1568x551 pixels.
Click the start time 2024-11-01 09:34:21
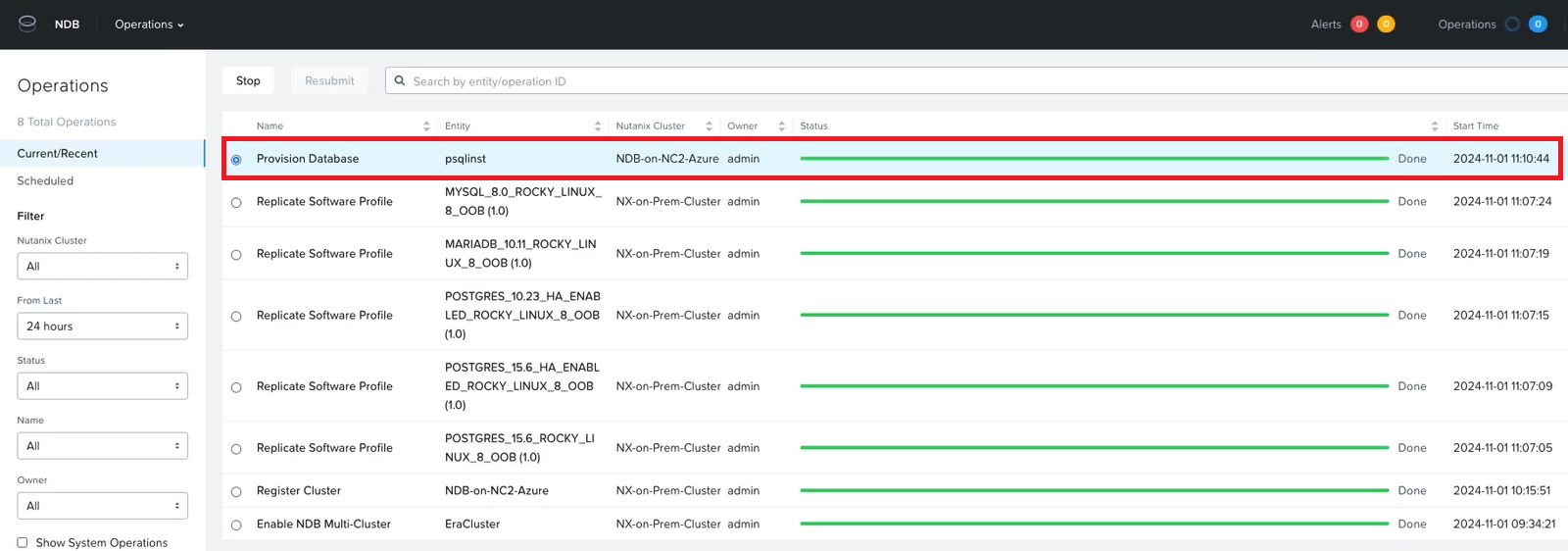[1504, 524]
